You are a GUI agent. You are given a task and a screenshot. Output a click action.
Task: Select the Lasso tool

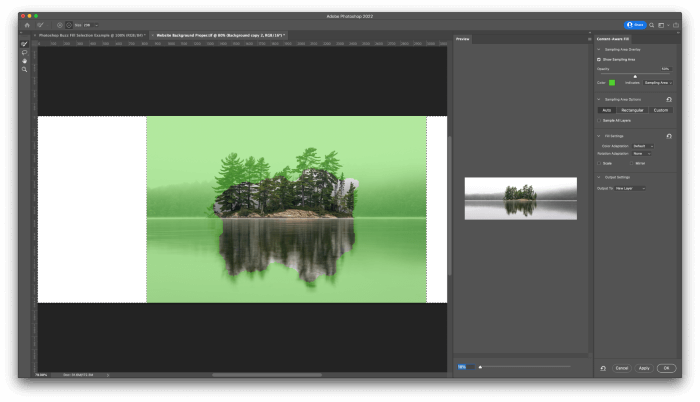pyautogui.click(x=24, y=52)
